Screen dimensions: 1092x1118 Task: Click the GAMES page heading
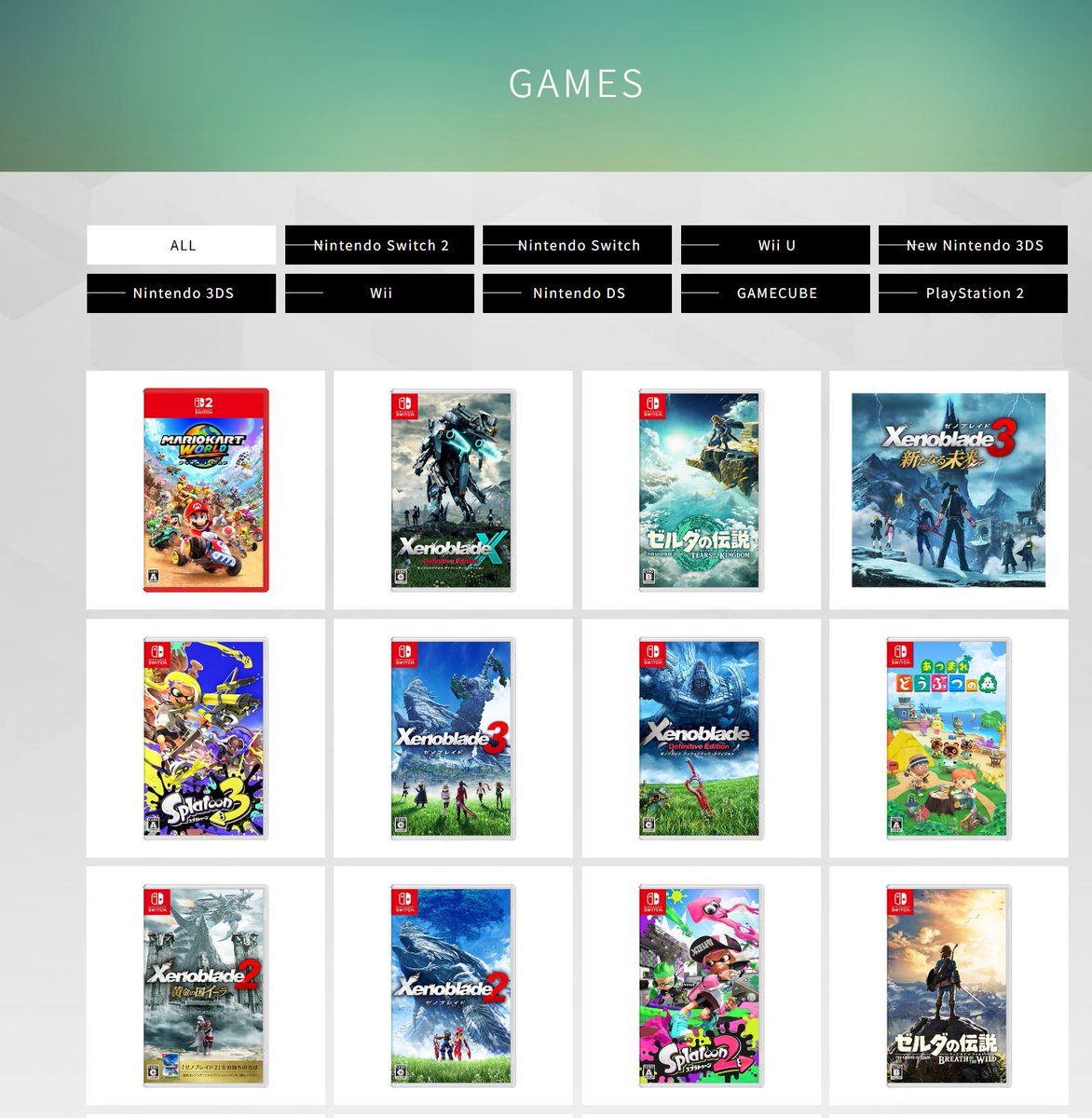(x=576, y=84)
